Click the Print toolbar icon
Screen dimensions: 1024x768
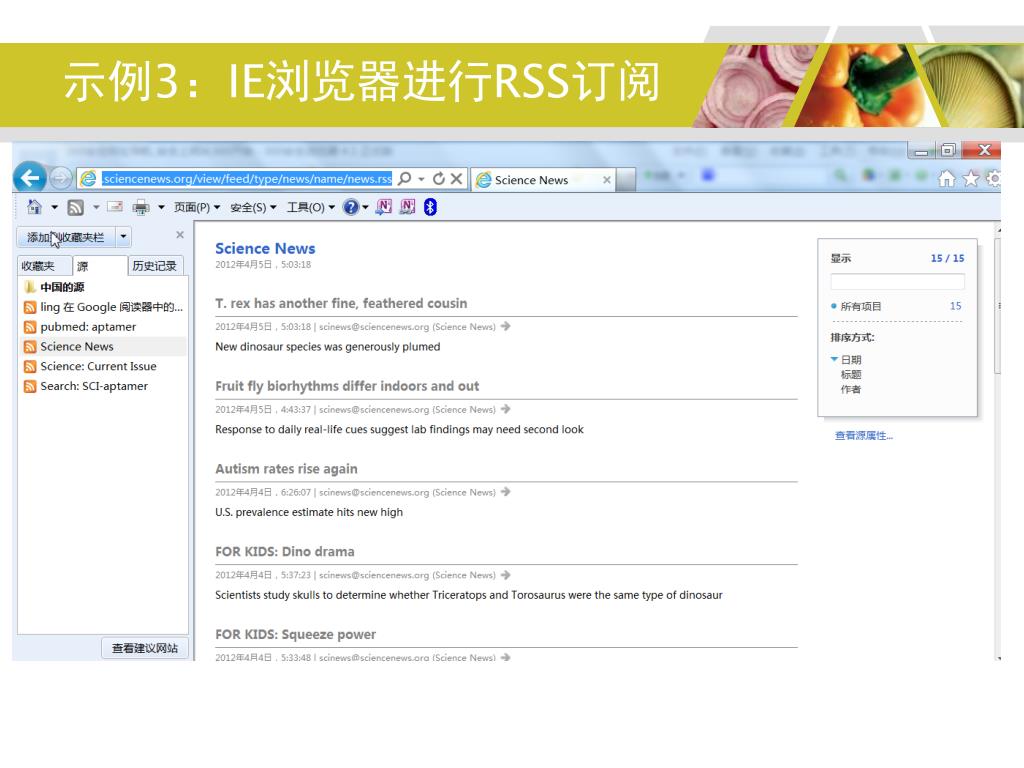point(140,208)
